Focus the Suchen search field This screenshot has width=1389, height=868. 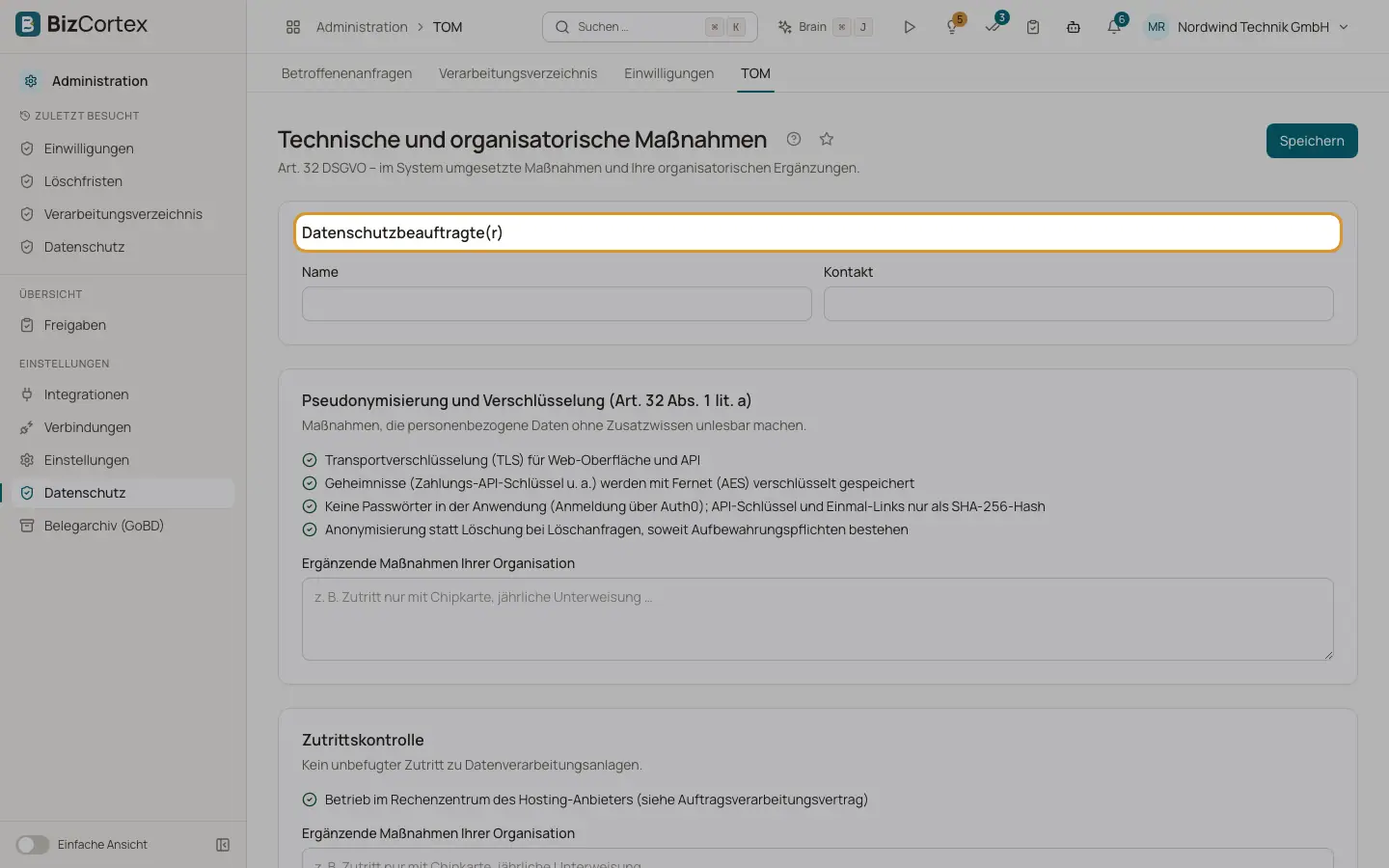[x=649, y=27]
